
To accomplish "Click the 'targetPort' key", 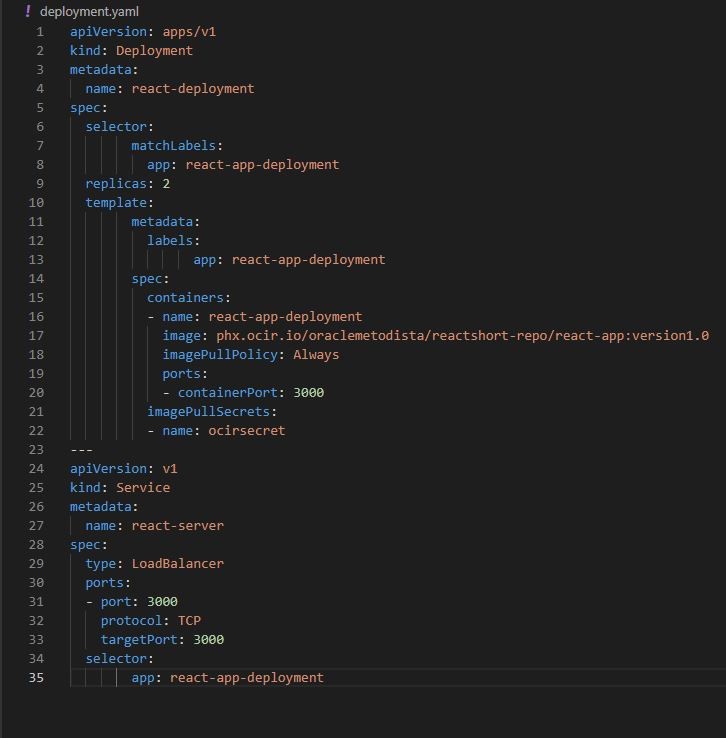I will pyautogui.click(x=139, y=640).
